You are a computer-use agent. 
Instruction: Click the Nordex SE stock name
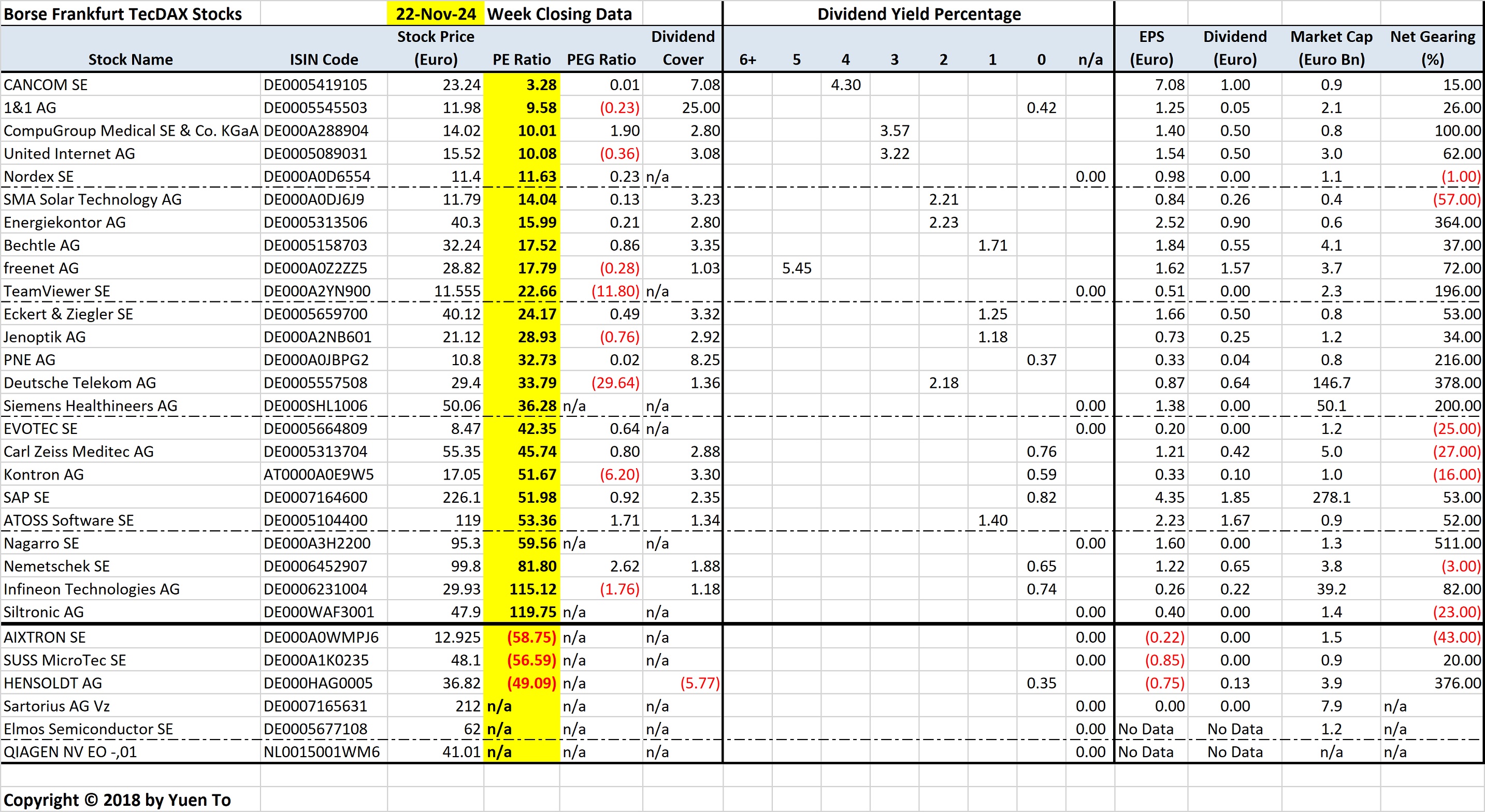coord(39,177)
